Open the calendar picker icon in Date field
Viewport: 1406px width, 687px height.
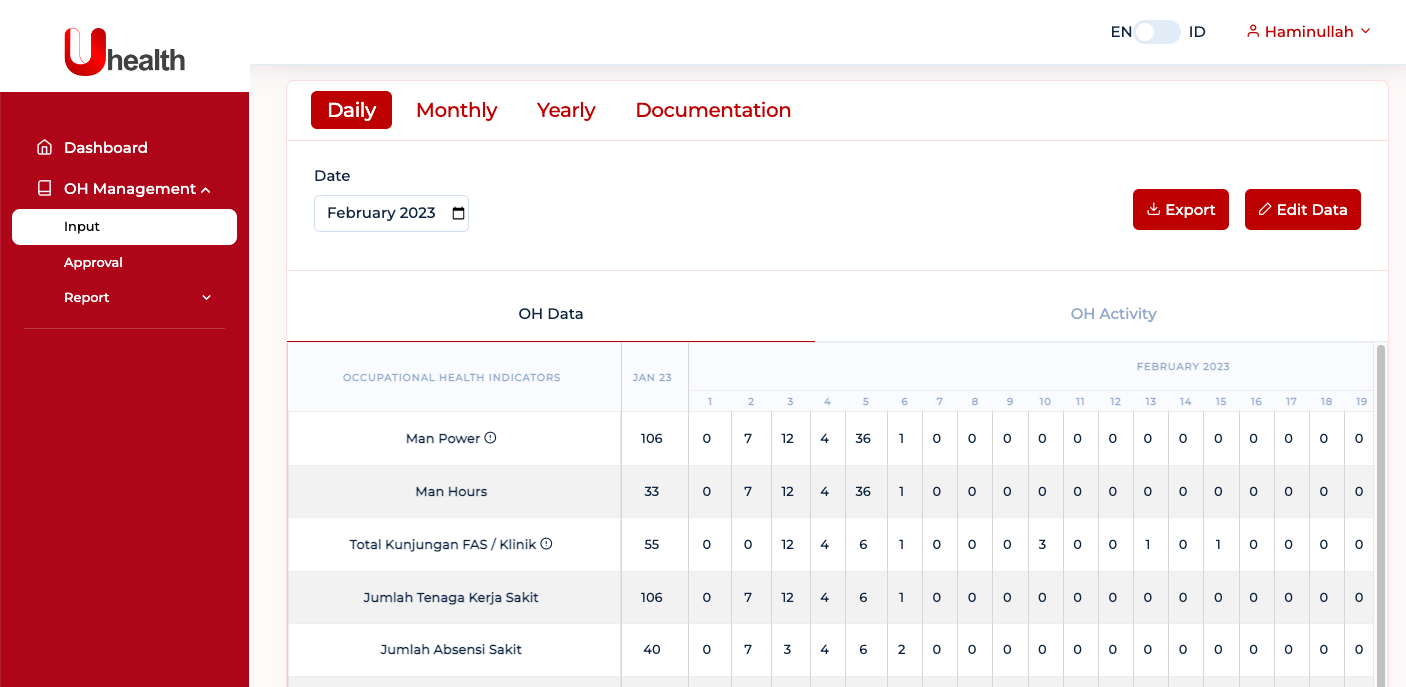[458, 213]
